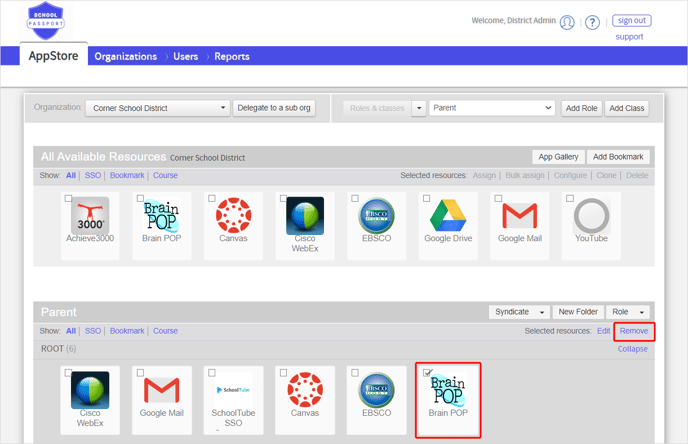
Task: Check Google Mail checkbox in Parent section
Action: tap(140, 373)
